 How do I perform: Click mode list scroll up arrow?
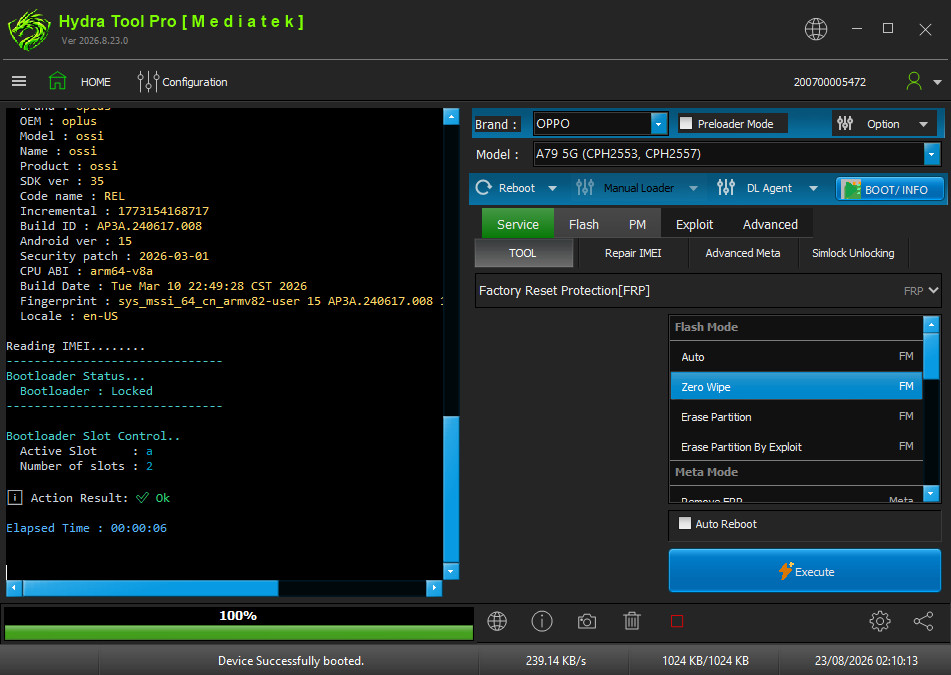(931, 324)
